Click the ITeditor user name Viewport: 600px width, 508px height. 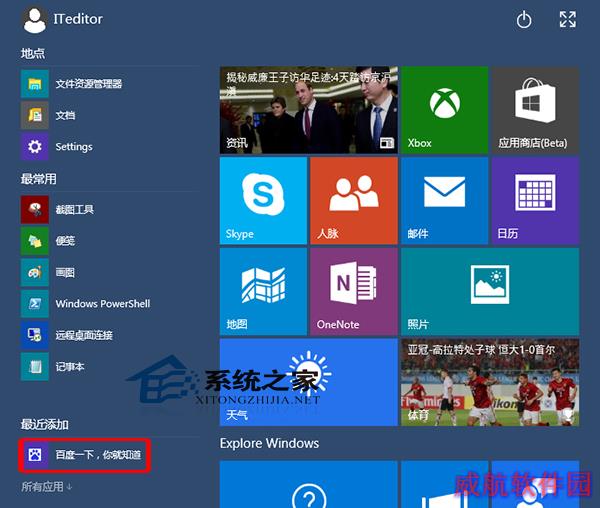tap(78, 19)
